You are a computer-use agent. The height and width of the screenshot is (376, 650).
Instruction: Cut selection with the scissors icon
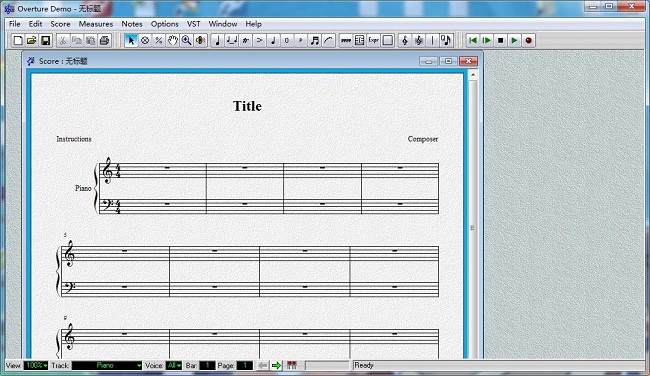tap(63, 41)
